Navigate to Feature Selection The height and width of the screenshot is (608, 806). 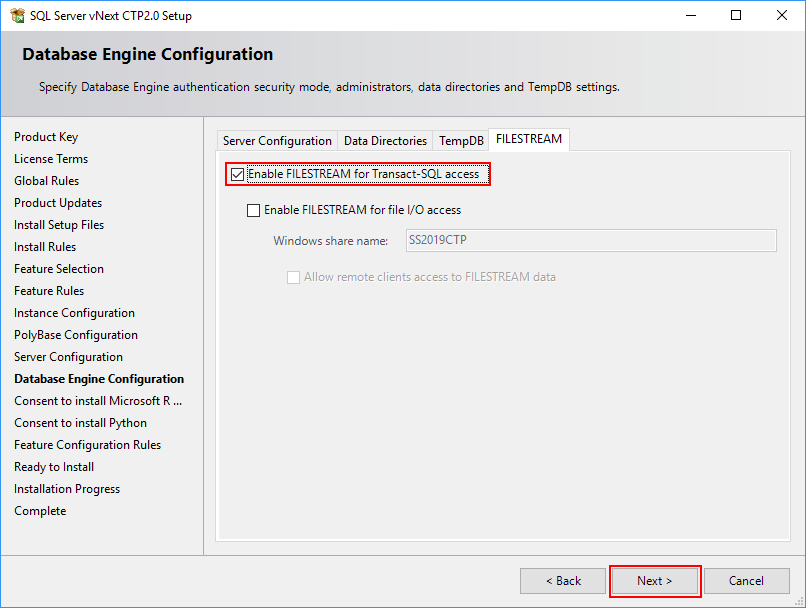tap(58, 268)
